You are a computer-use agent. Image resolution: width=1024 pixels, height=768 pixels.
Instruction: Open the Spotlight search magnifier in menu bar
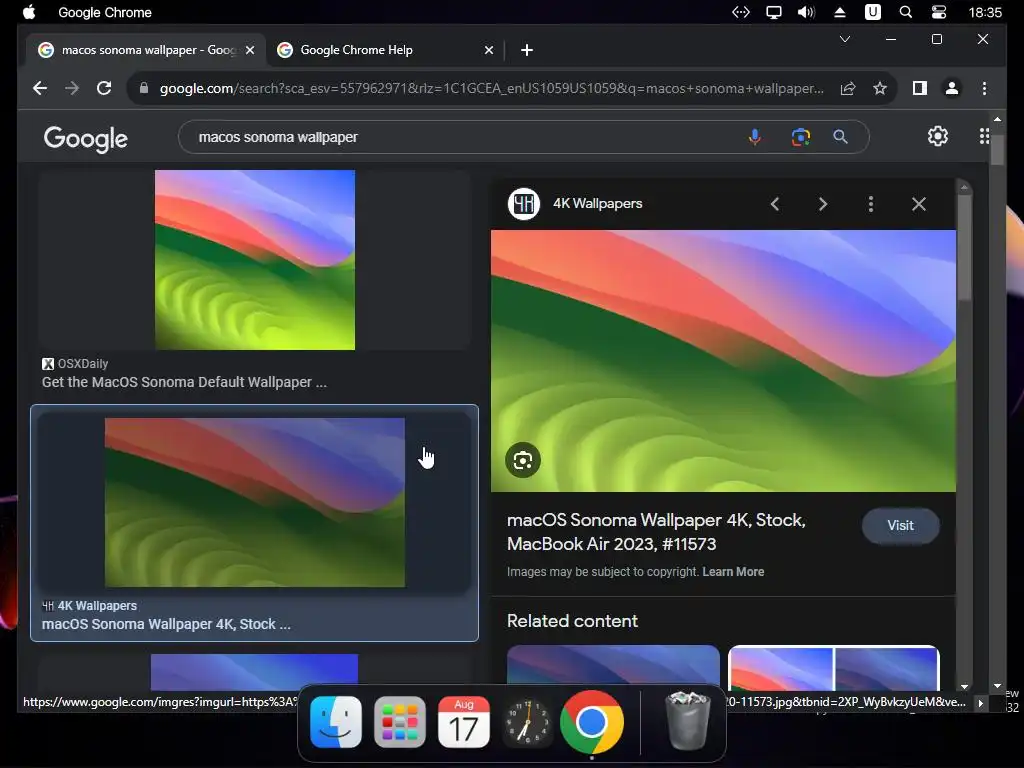click(x=905, y=12)
